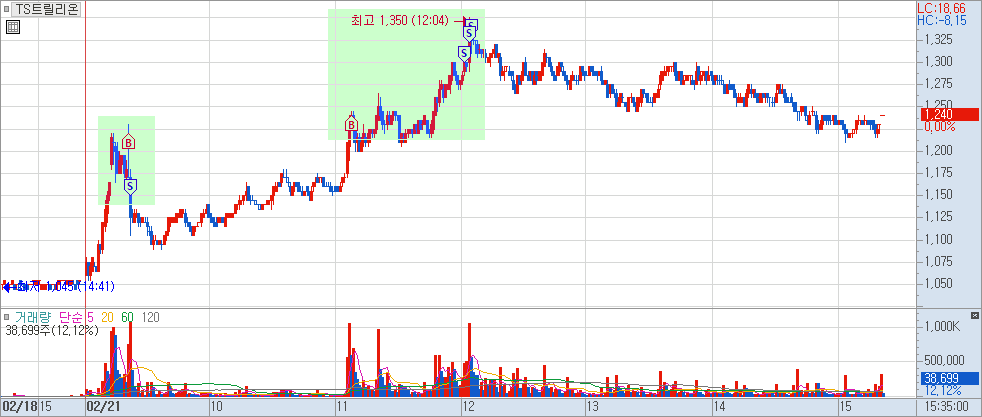Click the 500,000 volume axis label
Viewport: 982px width, 417px height.
943,360
